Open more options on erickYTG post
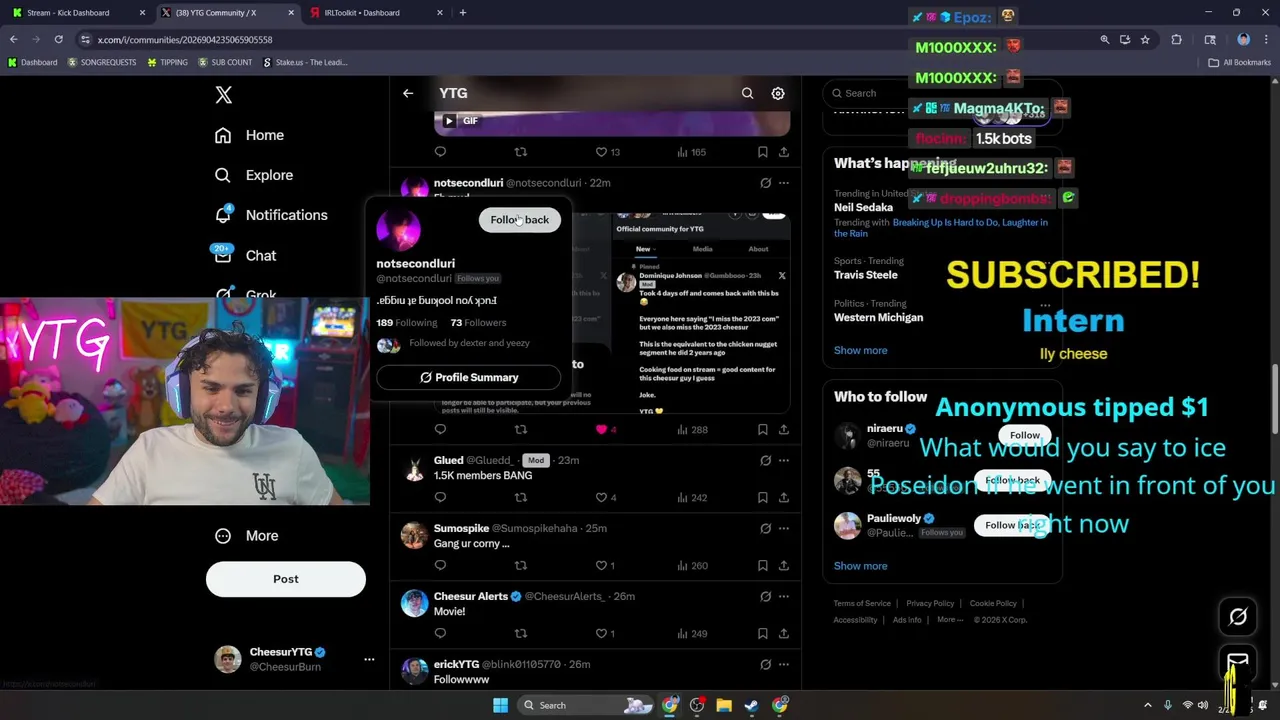The height and width of the screenshot is (720, 1280). 784,665
